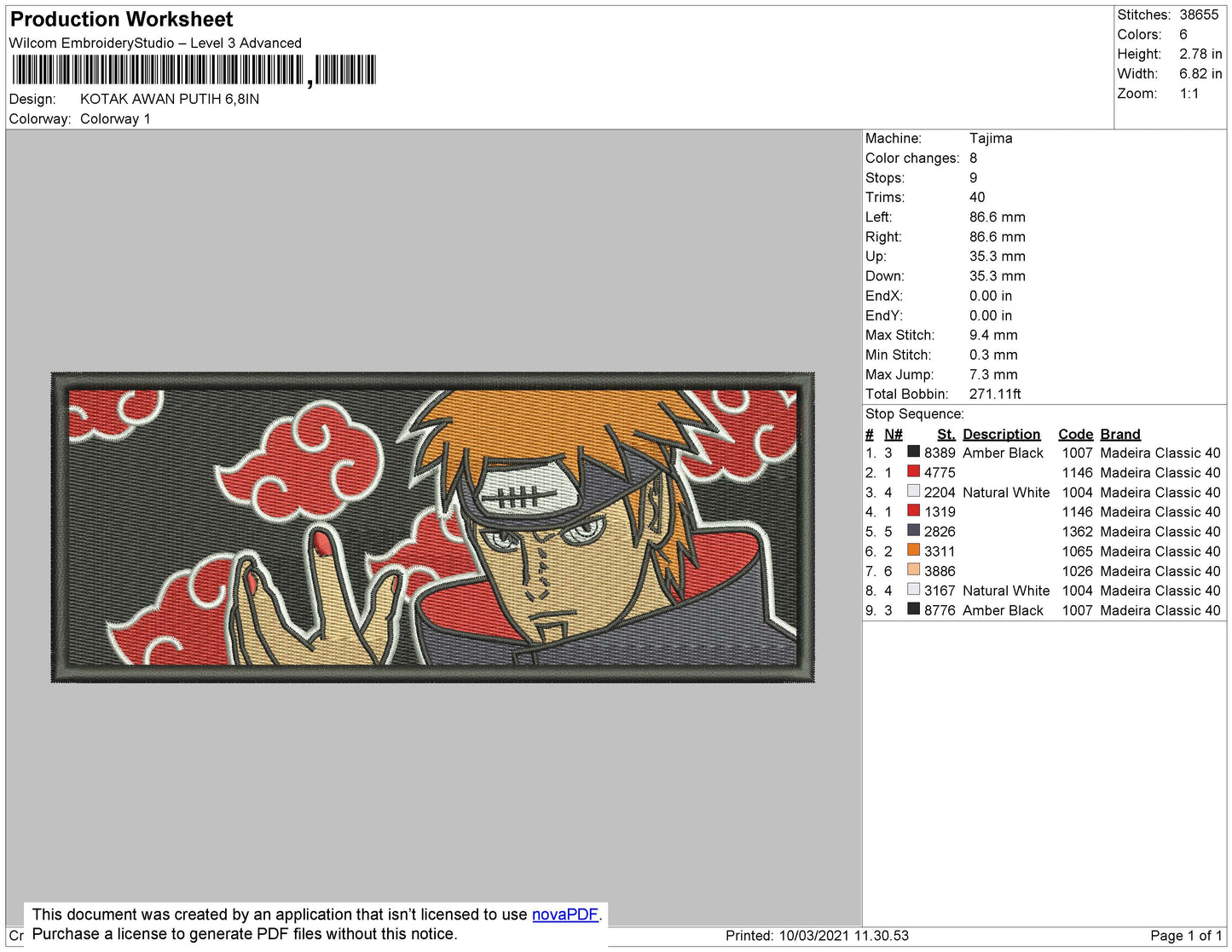Select red swatch for thread 1319
Viewport: 1232px width, 952px height.
(x=913, y=511)
